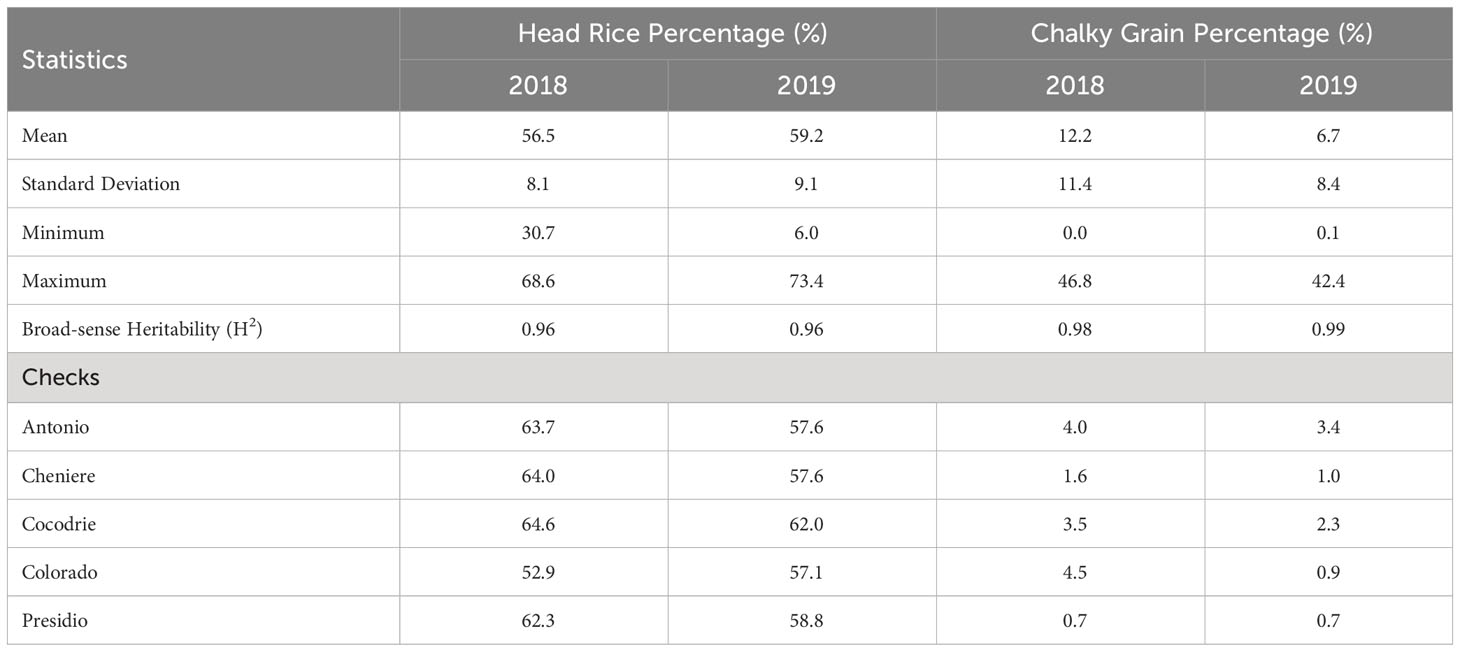Click the Cheniere row label
The image size is (1460, 652).
[59, 476]
